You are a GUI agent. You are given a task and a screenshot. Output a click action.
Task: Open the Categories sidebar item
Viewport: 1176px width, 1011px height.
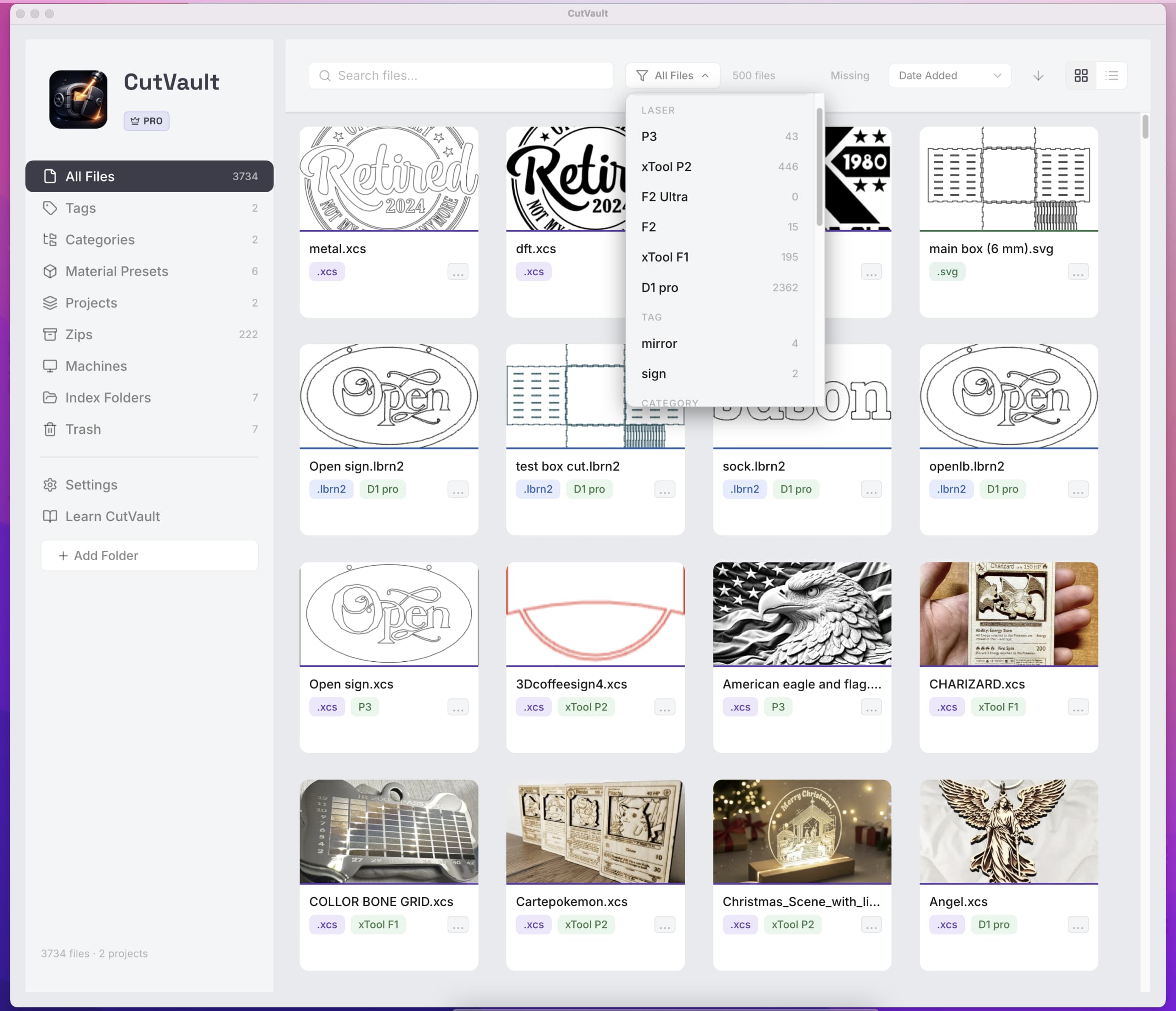coord(149,239)
